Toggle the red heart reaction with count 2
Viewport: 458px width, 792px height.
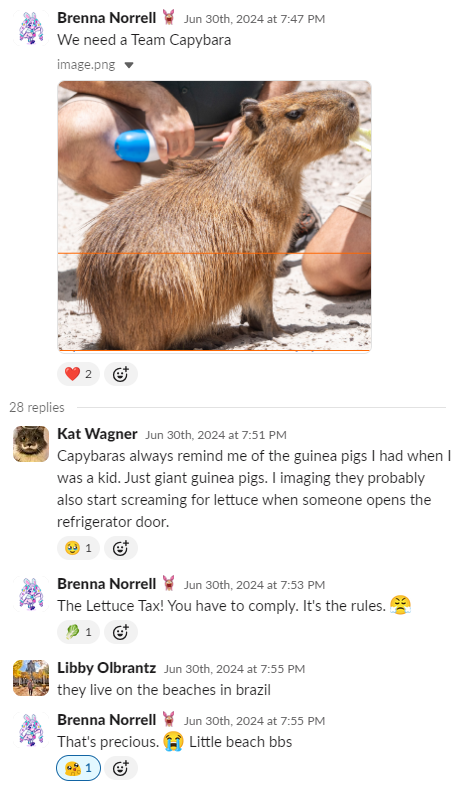click(79, 374)
